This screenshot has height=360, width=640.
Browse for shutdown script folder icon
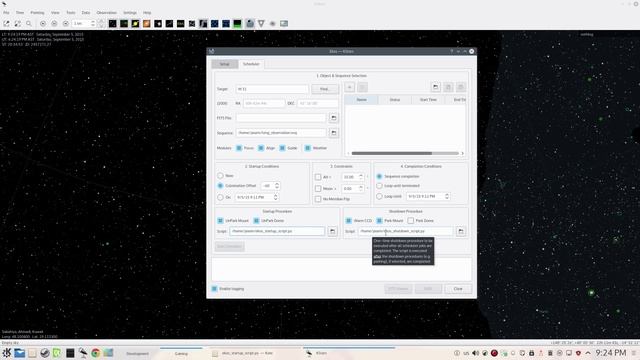tap(461, 231)
